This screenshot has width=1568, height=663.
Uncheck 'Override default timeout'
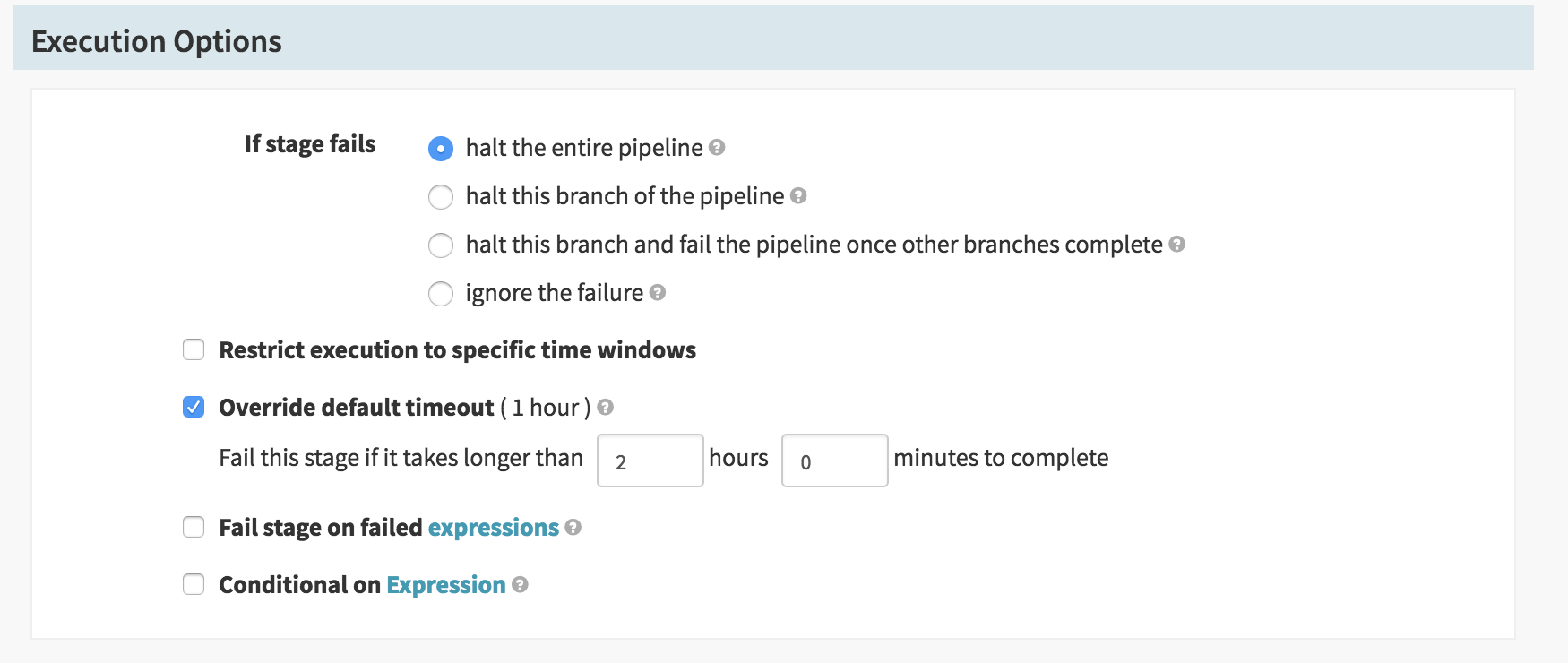(194, 406)
